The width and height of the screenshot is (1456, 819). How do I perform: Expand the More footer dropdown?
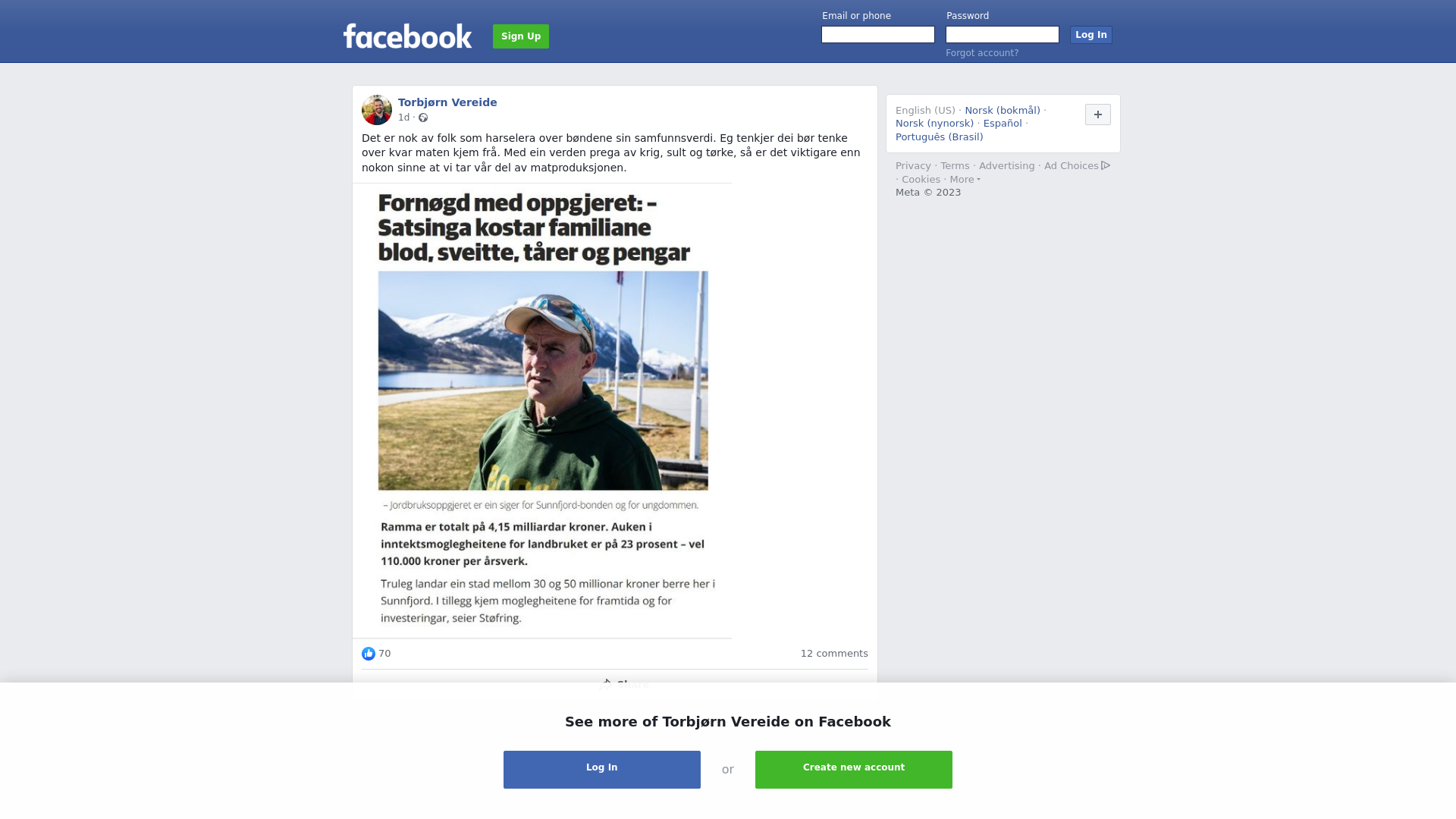click(965, 180)
